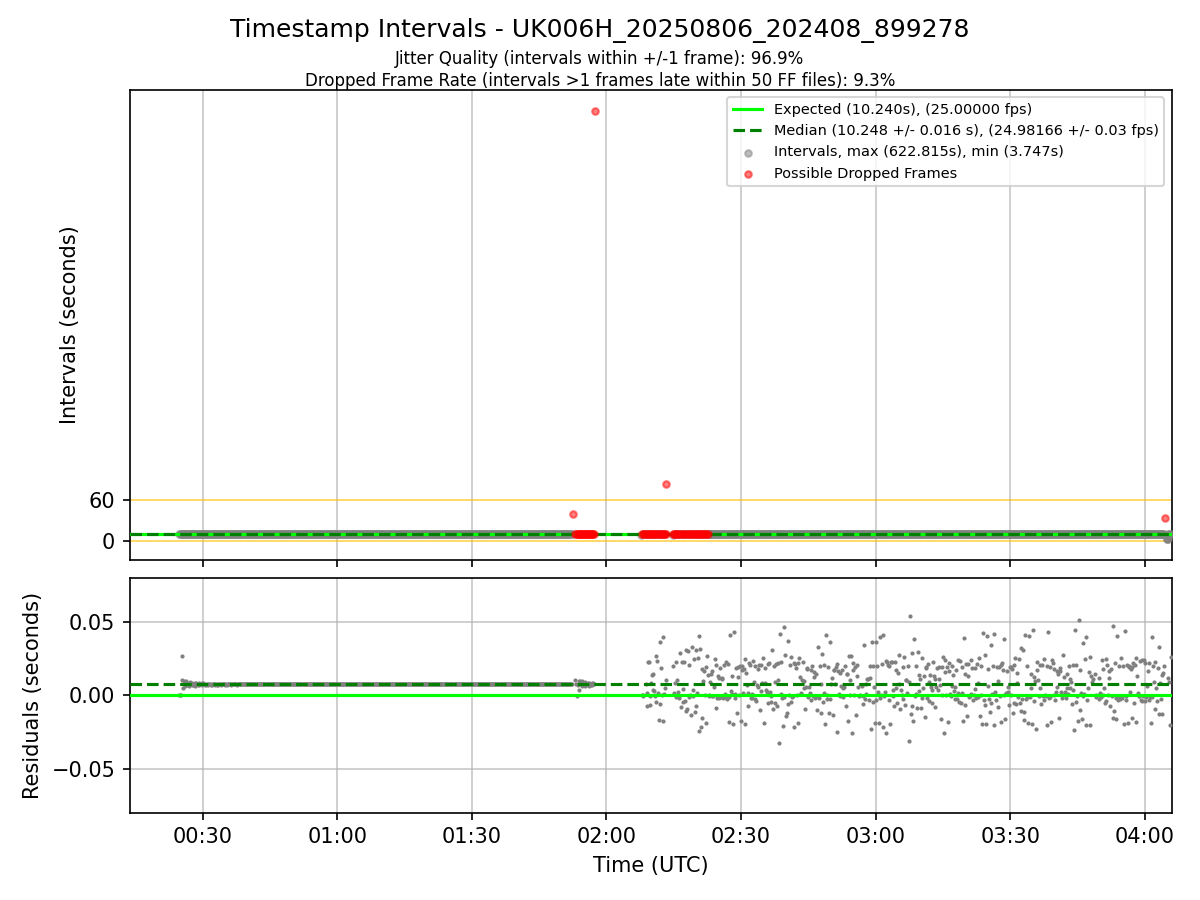Select the 'Jitter Quality' 96.9% subtitle line
The image size is (1200, 900).
pyautogui.click(x=599, y=58)
